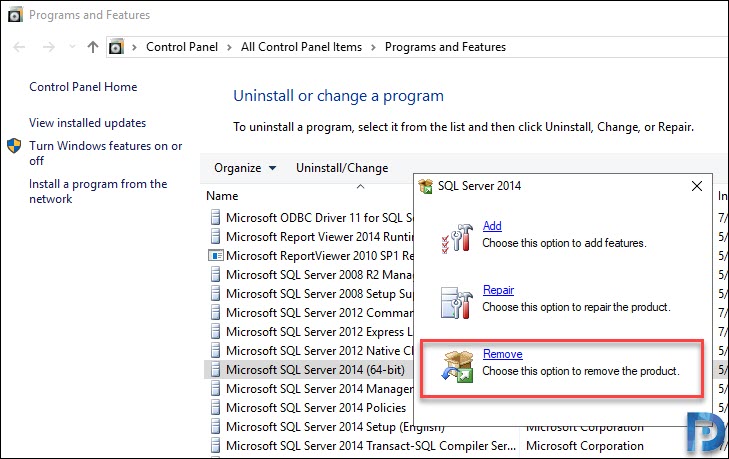
Task: Open the recent locations dropdown arrow
Action: [x=72, y=47]
